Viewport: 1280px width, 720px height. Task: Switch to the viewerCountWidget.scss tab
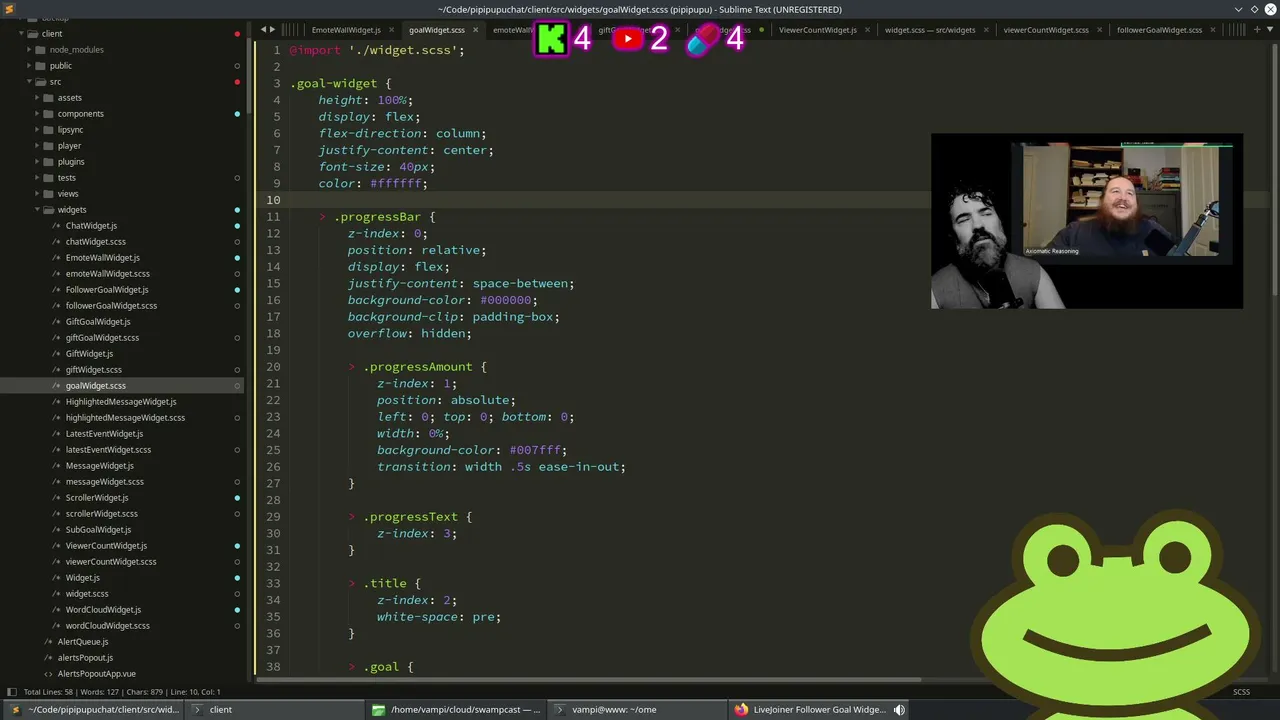tap(1046, 30)
